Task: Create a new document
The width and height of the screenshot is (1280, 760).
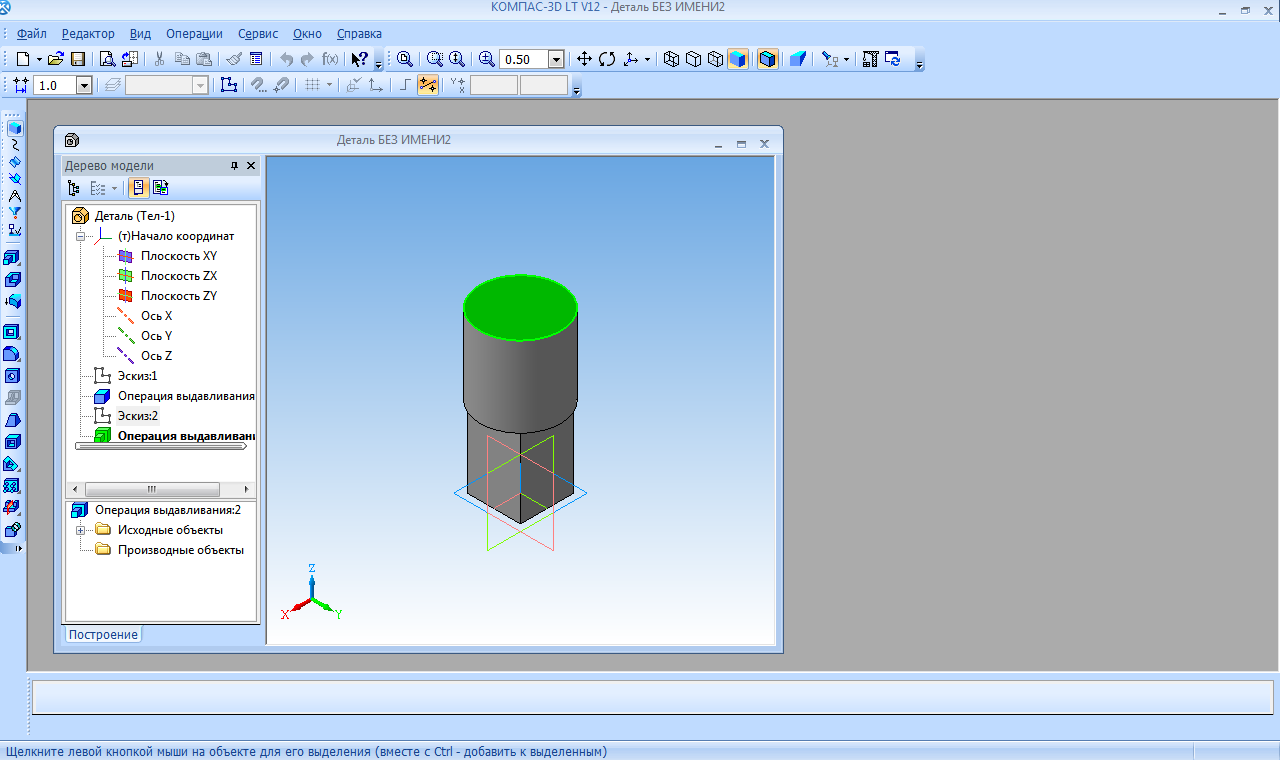Action: [x=22, y=59]
